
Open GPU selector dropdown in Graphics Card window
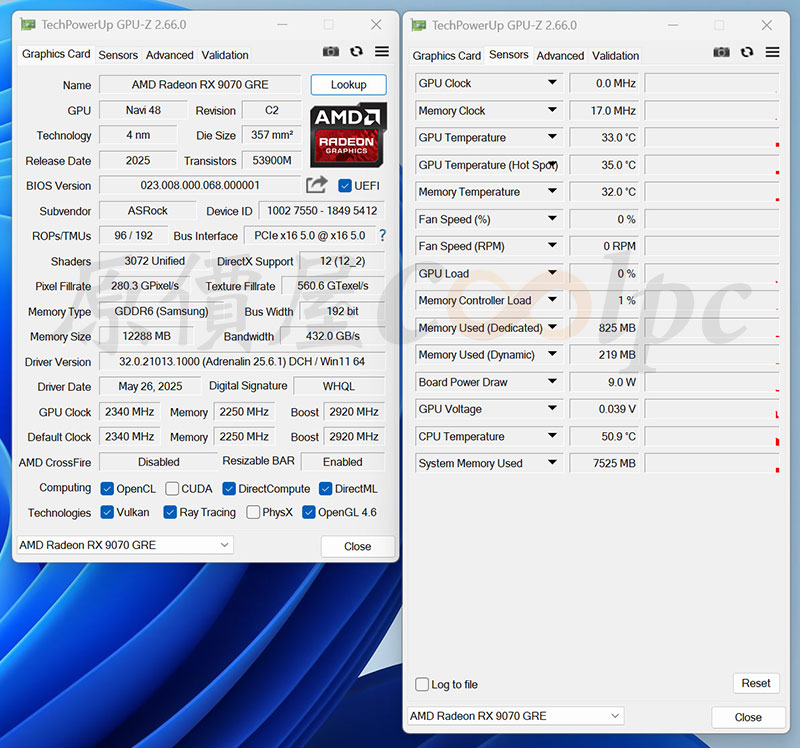click(125, 545)
